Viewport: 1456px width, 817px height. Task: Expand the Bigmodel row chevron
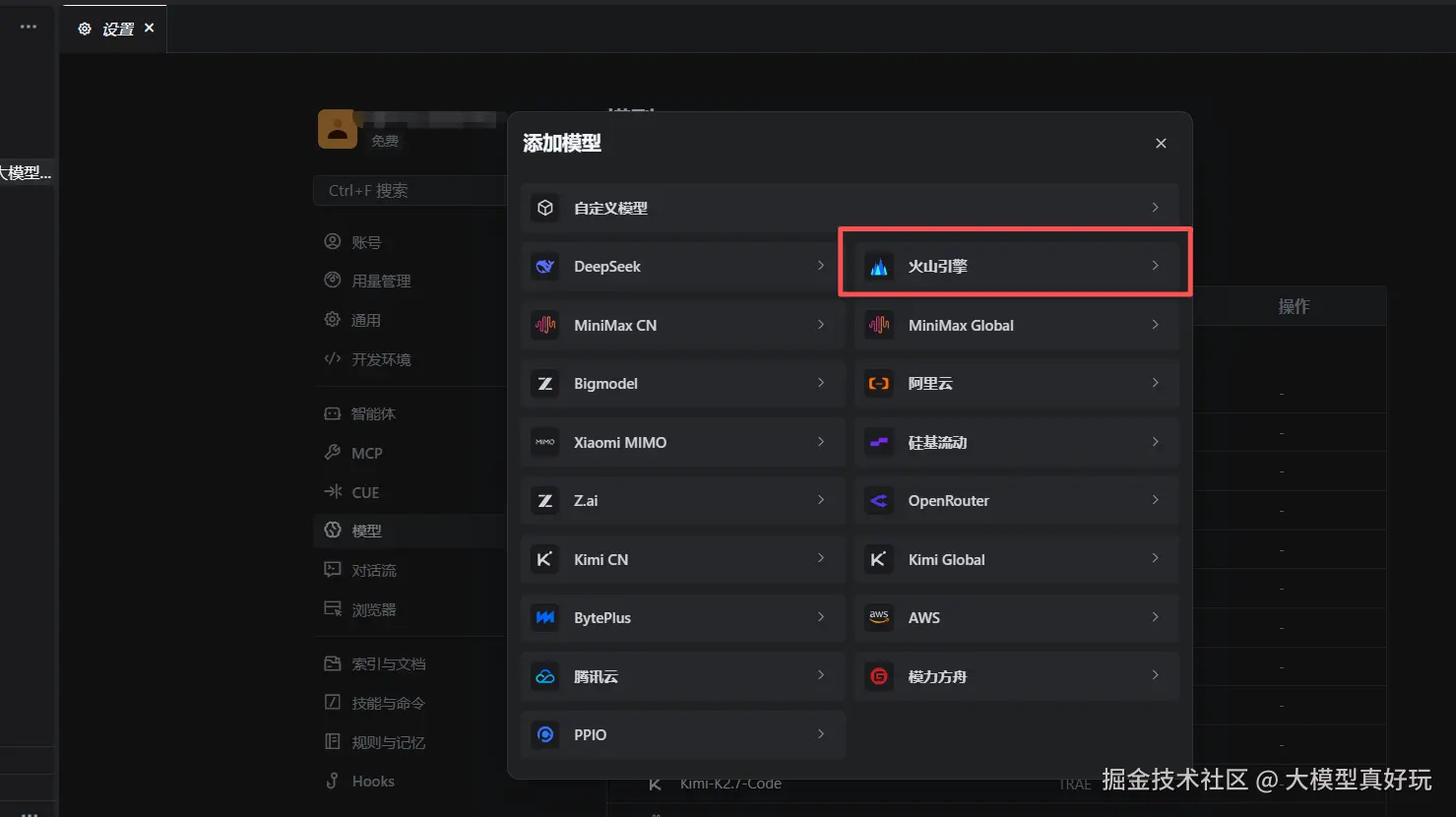click(821, 383)
